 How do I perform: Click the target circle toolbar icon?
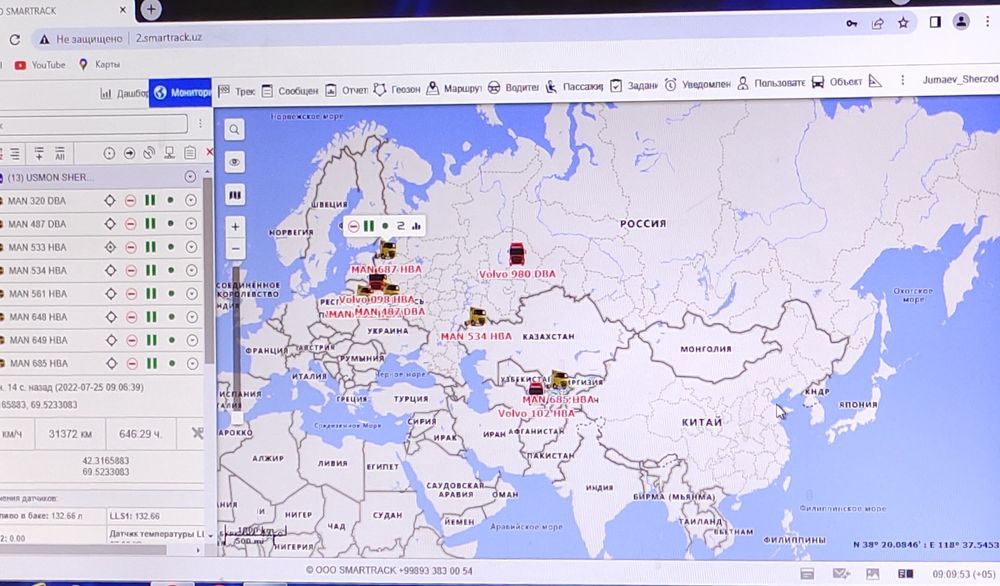109,153
